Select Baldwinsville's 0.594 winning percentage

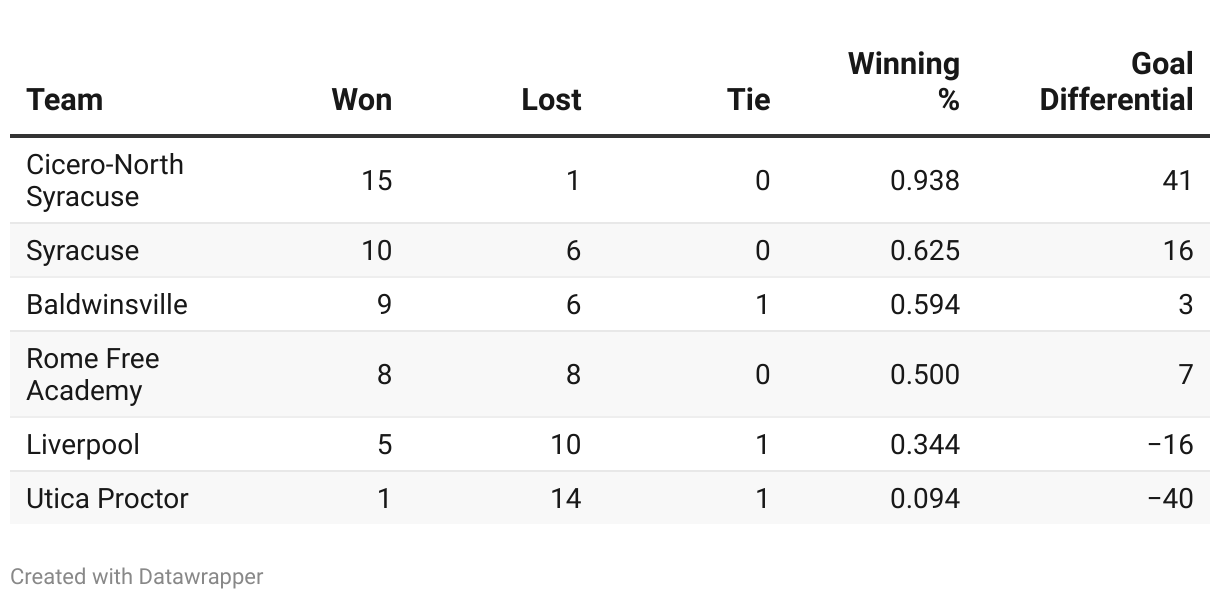pyautogui.click(x=925, y=304)
